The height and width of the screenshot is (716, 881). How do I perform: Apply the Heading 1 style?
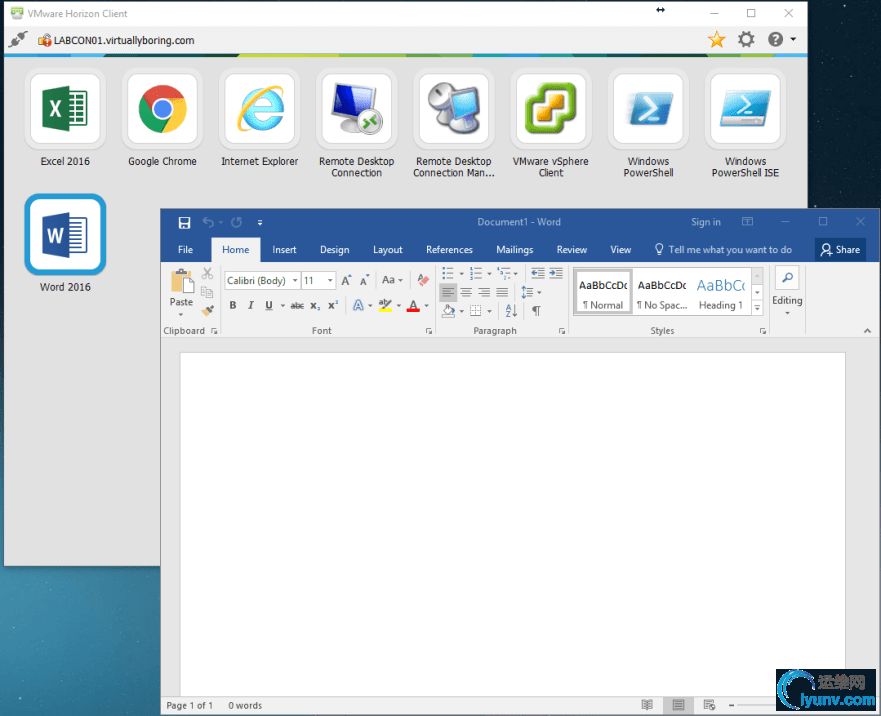pos(721,293)
